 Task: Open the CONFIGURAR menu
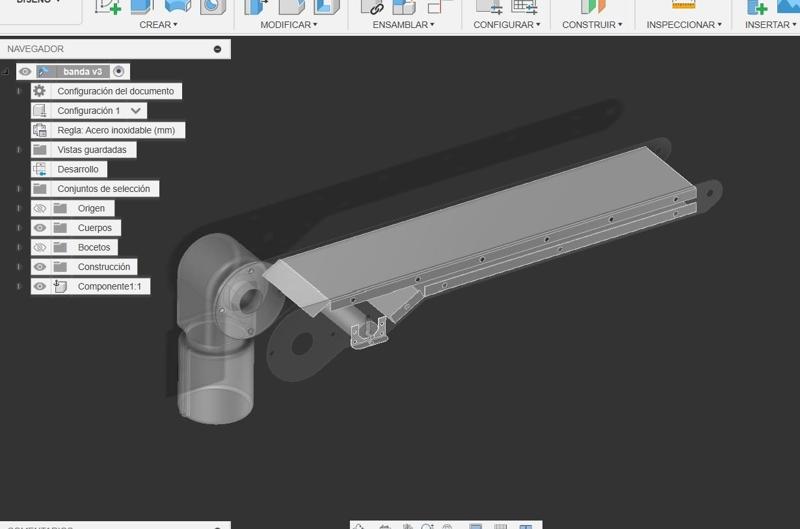point(507,24)
